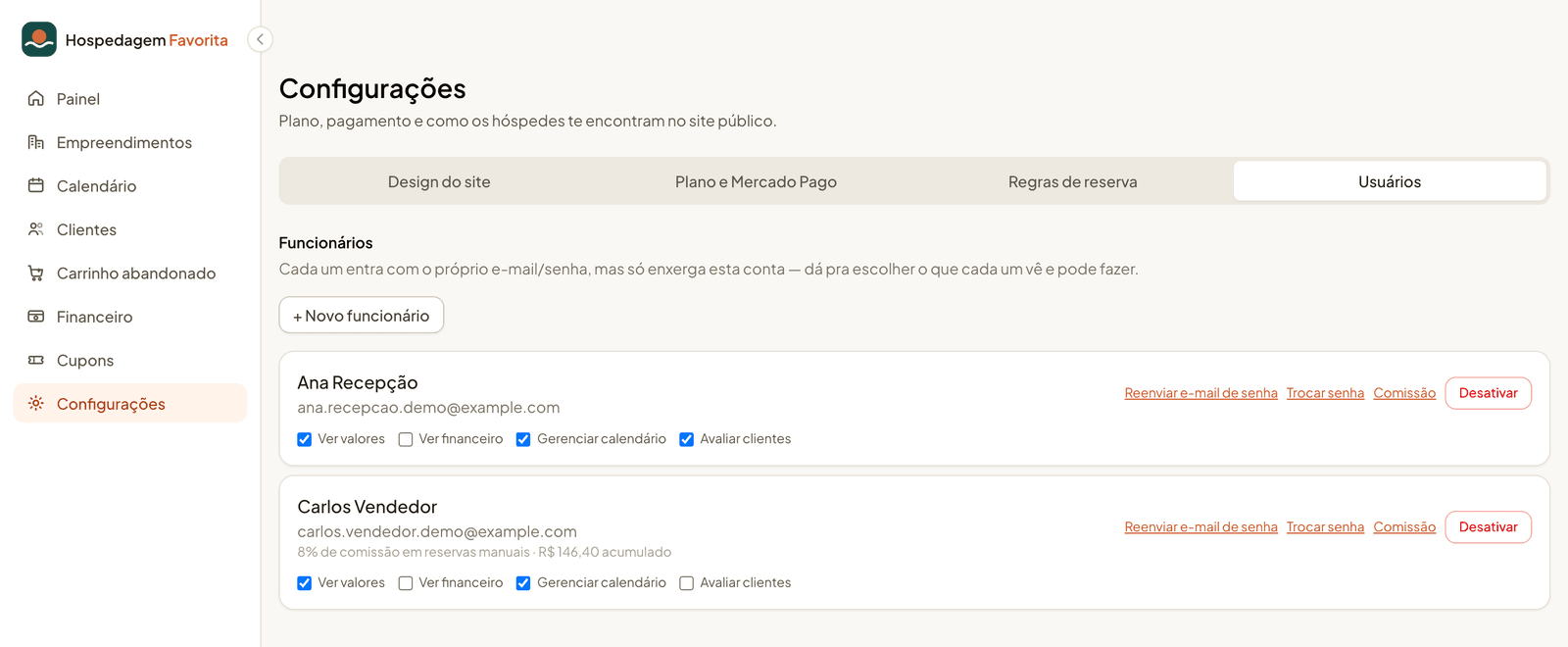Click the Calendário calendar icon

coord(36,186)
